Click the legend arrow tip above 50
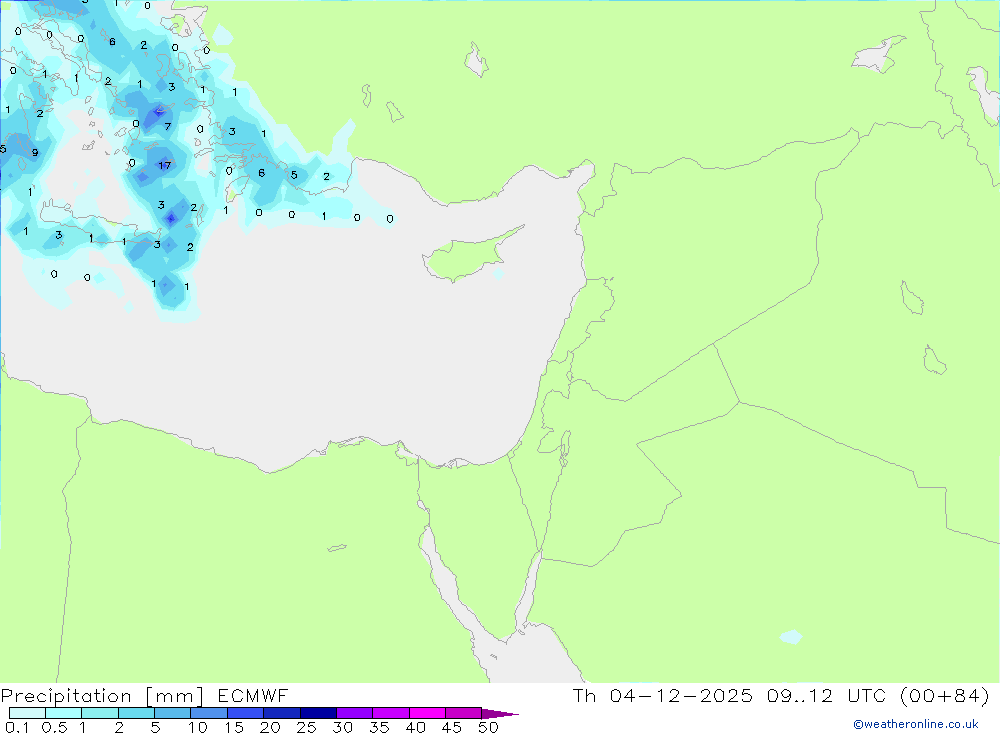The image size is (1000, 733). point(500,713)
